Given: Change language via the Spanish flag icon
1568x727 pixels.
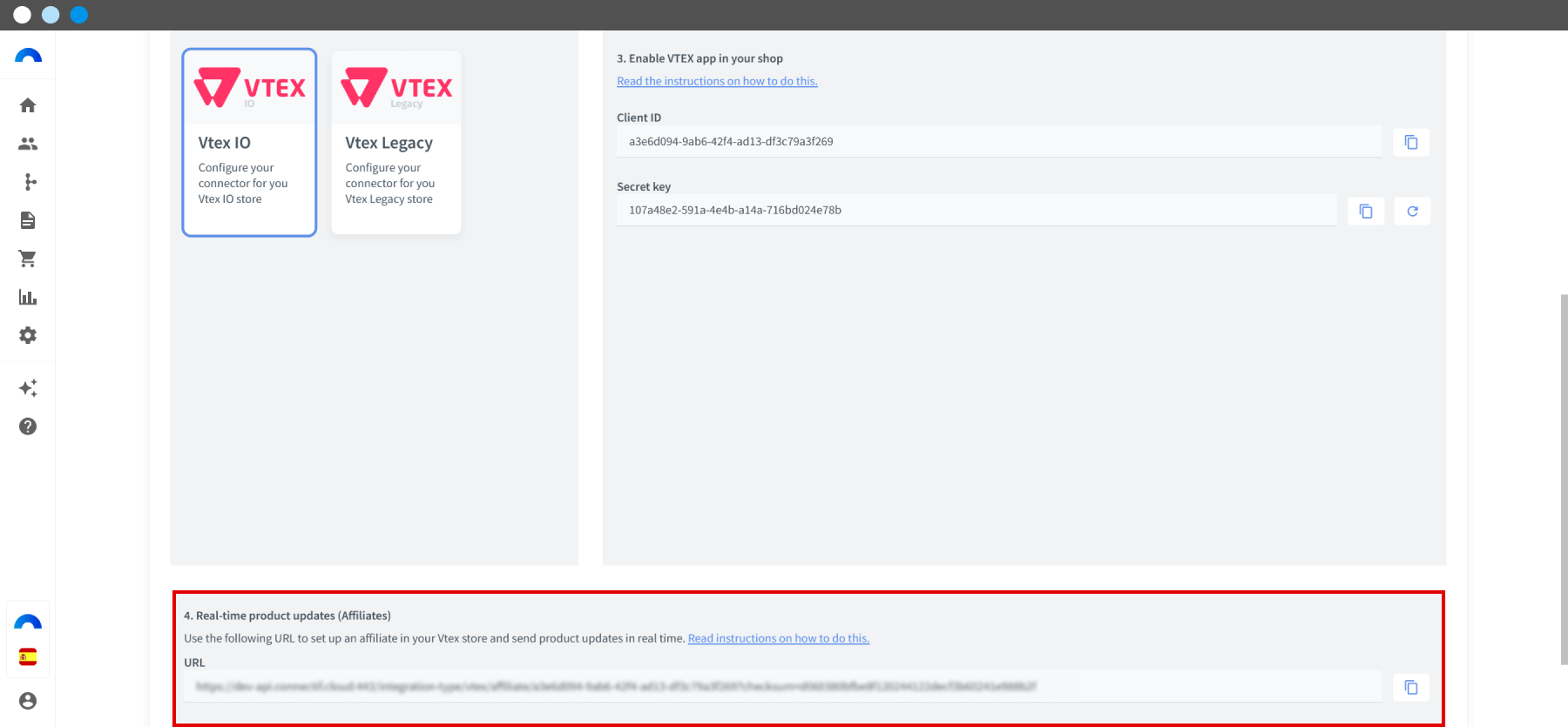Looking at the screenshot, I should [28, 656].
